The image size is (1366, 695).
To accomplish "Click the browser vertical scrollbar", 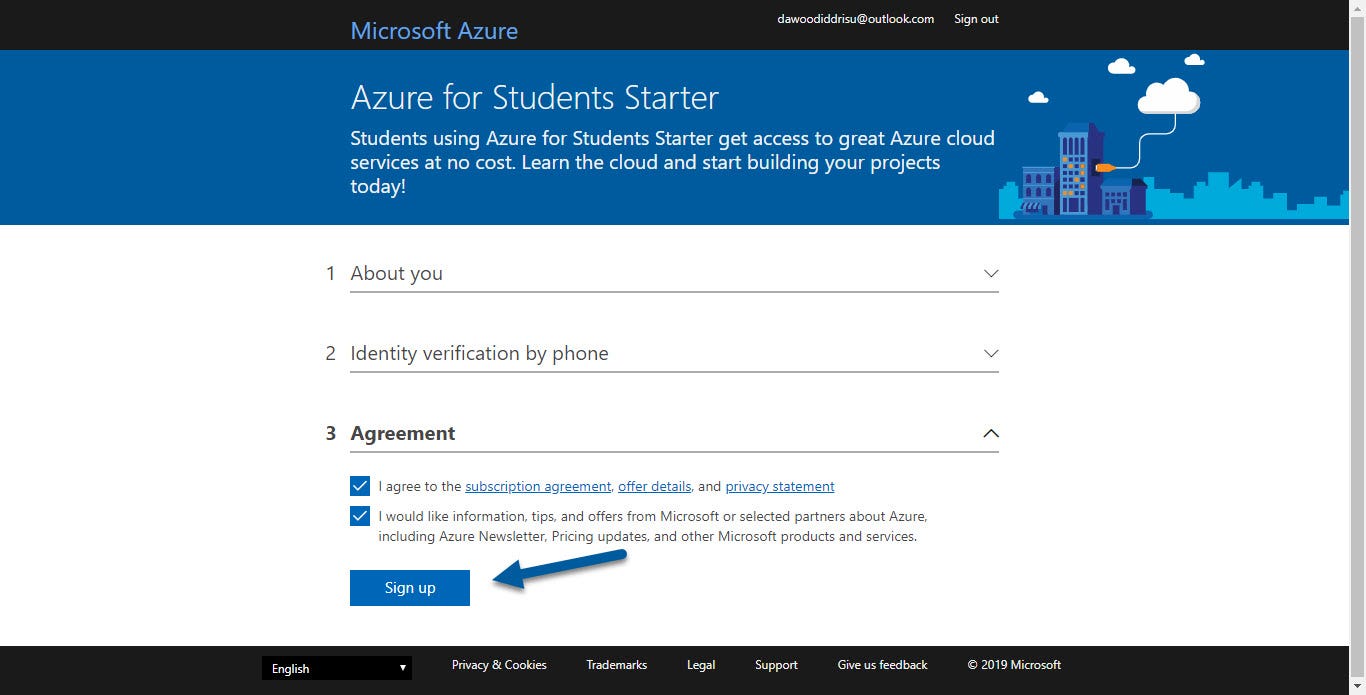I will [x=1357, y=347].
